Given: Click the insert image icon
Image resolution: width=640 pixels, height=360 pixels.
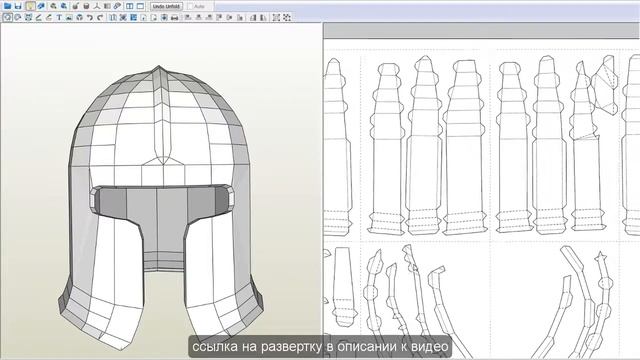Looking at the screenshot, I should [x=69, y=18].
